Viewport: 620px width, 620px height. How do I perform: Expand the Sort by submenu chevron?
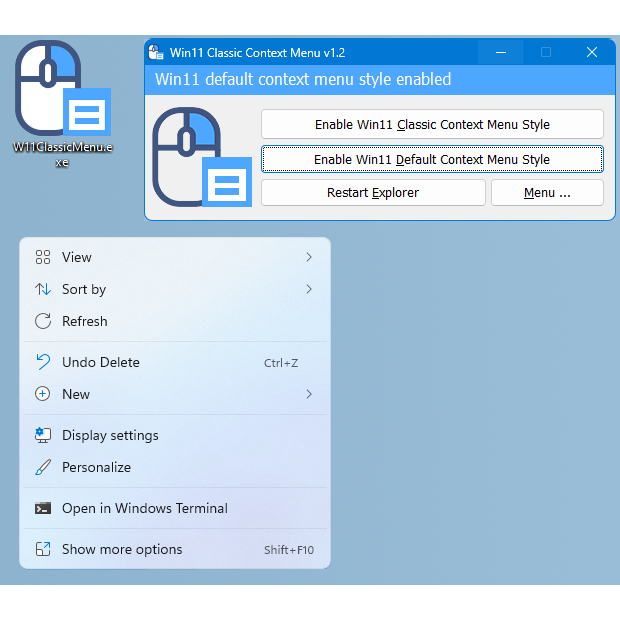309,289
